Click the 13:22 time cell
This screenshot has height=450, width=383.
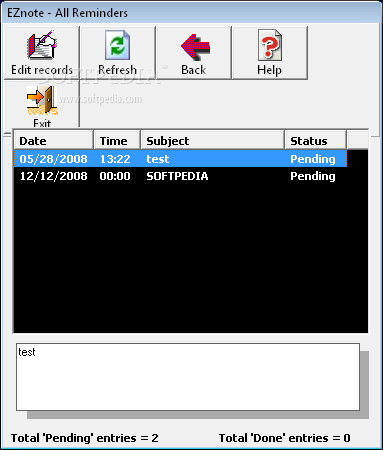[x=115, y=159]
